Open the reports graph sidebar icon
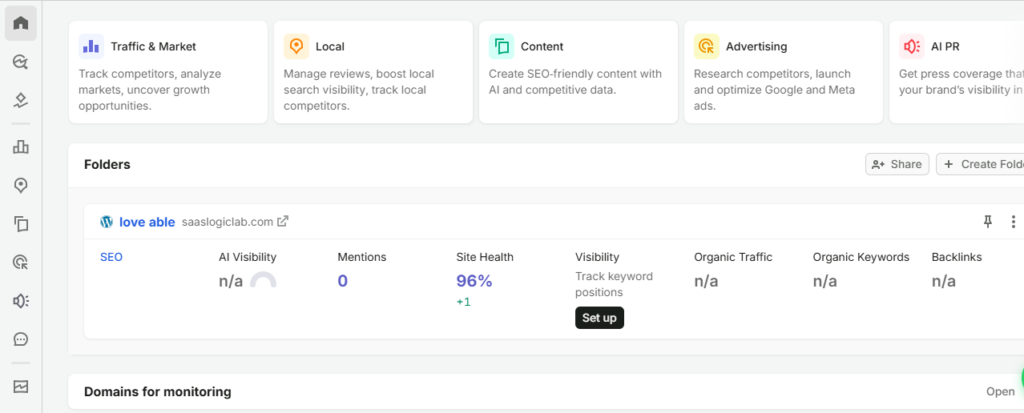This screenshot has width=1024, height=413. coord(21,387)
